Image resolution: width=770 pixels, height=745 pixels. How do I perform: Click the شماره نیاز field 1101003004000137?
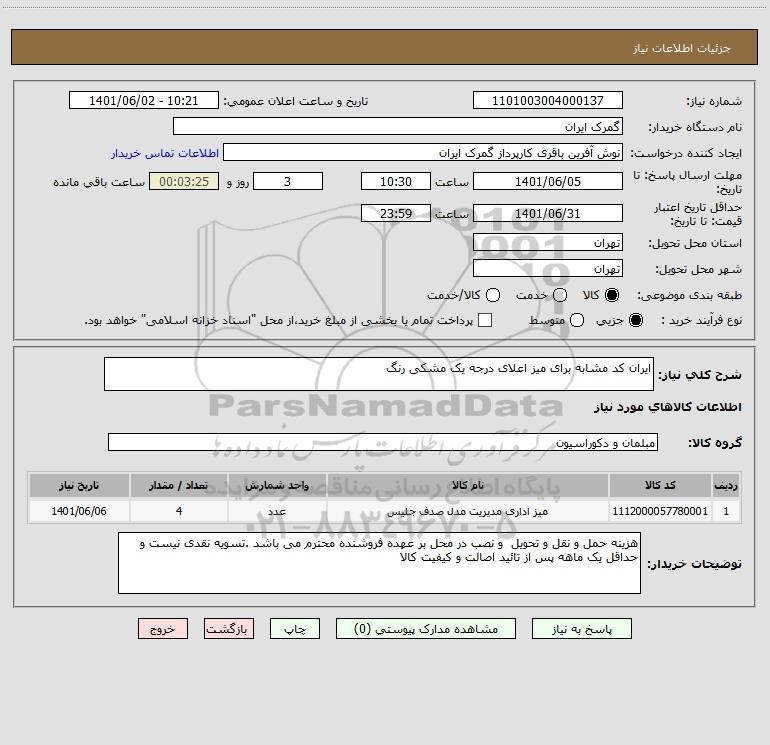coord(548,101)
